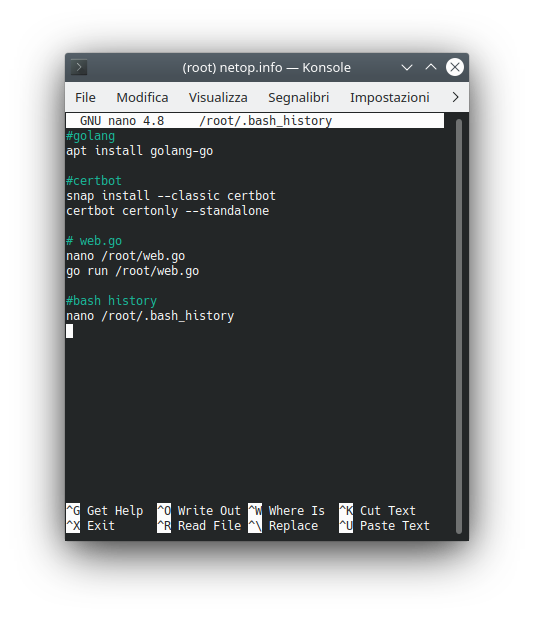
Task: Click the ^O Write Out shortcut
Action: pos(199,510)
